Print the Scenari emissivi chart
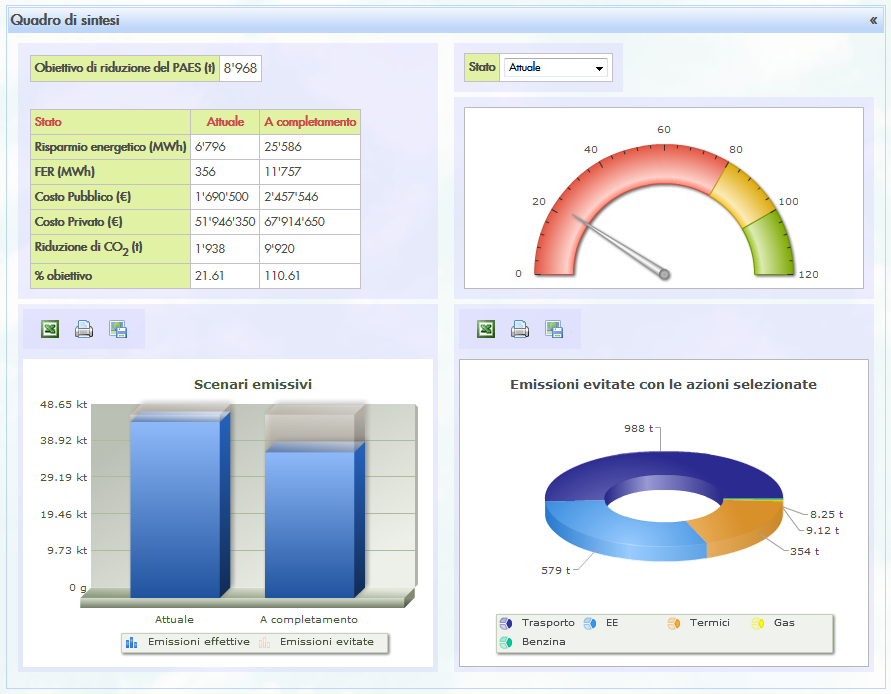Viewport: 891px width, 694px height. [84, 329]
